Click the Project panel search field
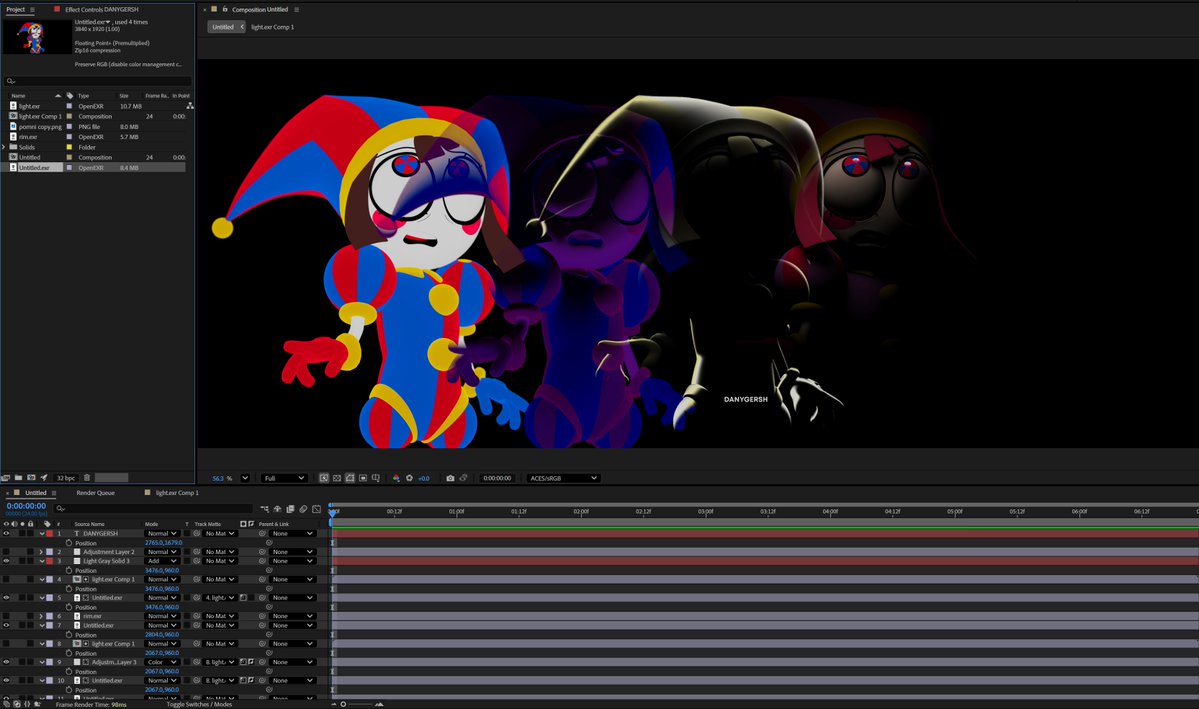This screenshot has width=1199, height=709. coord(97,81)
